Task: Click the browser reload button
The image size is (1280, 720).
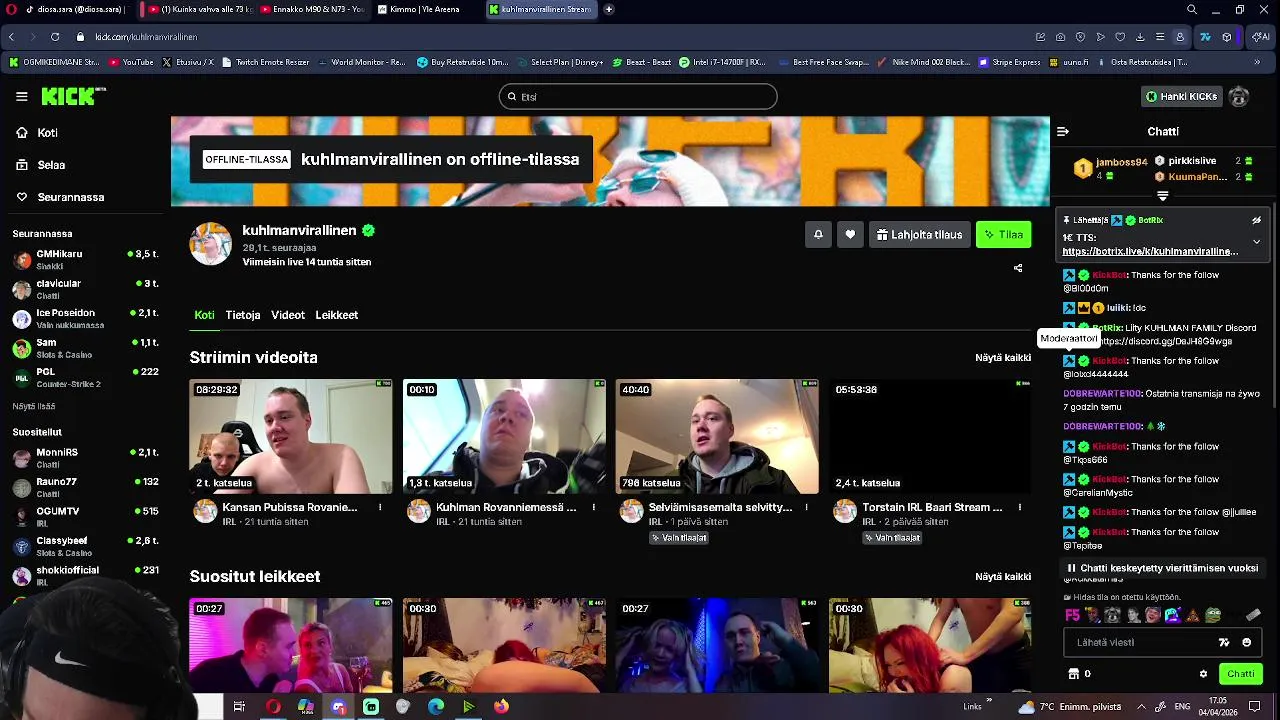Action: [x=54, y=37]
